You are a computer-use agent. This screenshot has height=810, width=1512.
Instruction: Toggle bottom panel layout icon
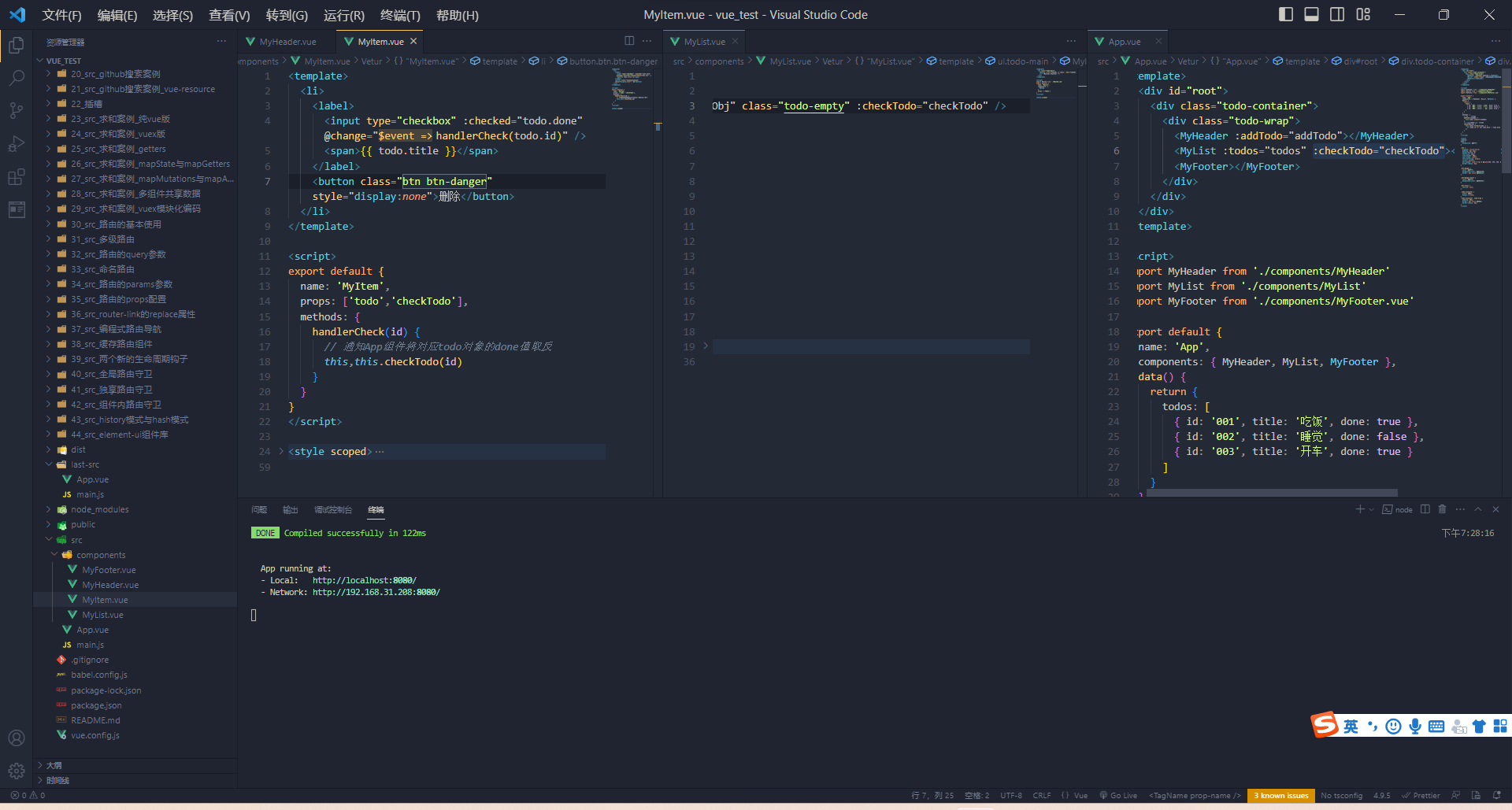pos(1311,14)
